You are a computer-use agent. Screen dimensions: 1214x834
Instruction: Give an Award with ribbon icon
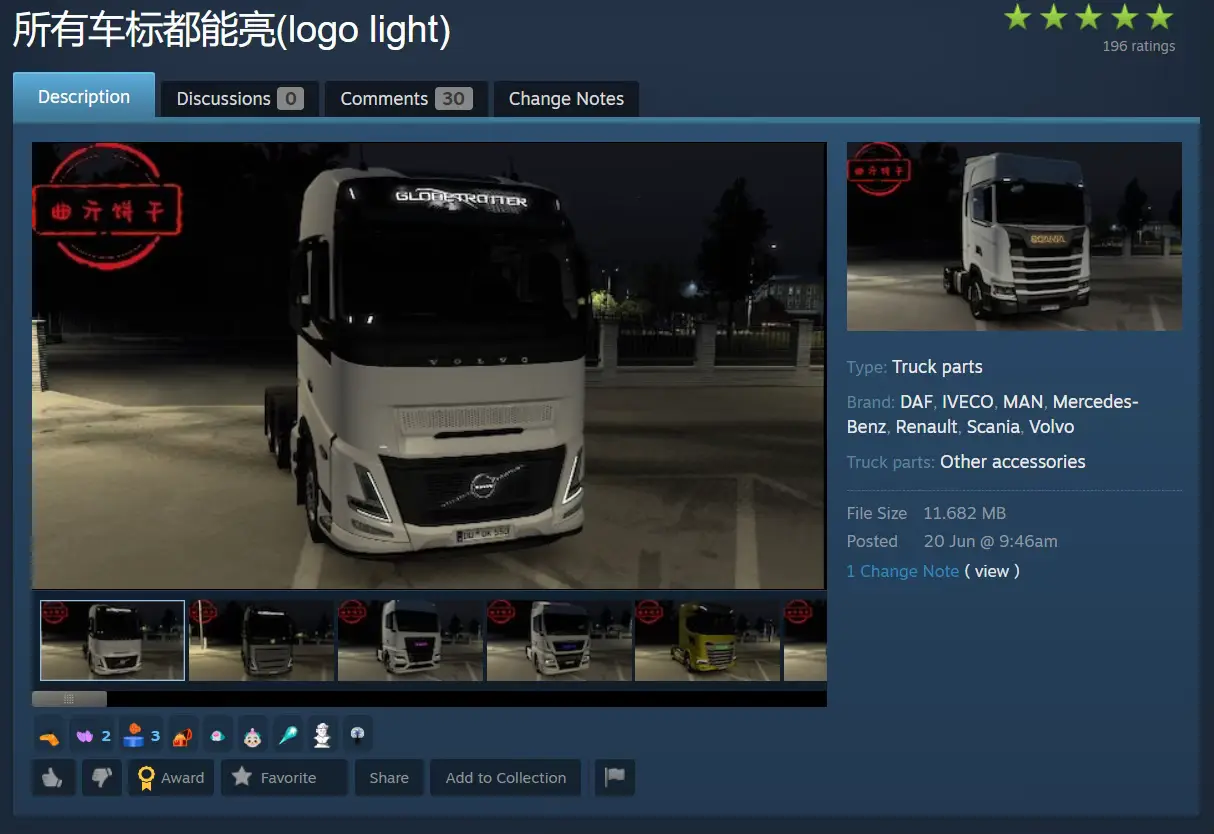(171, 777)
